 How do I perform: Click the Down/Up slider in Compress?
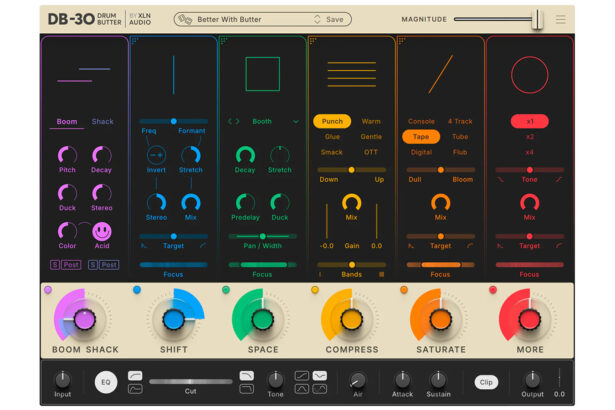coord(352,170)
